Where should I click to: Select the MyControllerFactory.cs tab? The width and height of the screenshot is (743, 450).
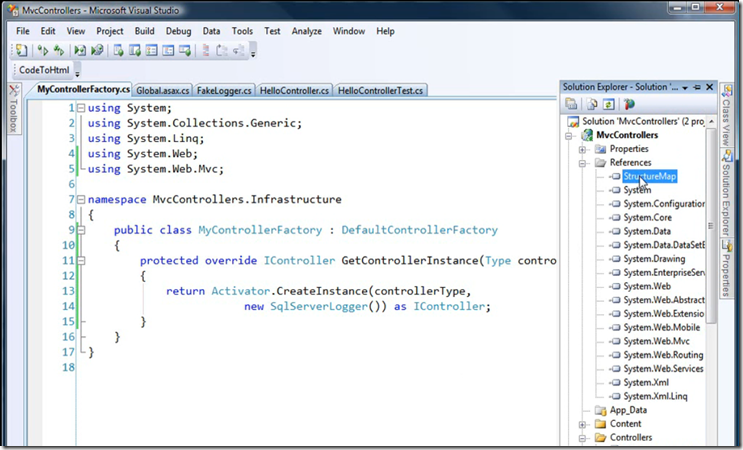83,89
